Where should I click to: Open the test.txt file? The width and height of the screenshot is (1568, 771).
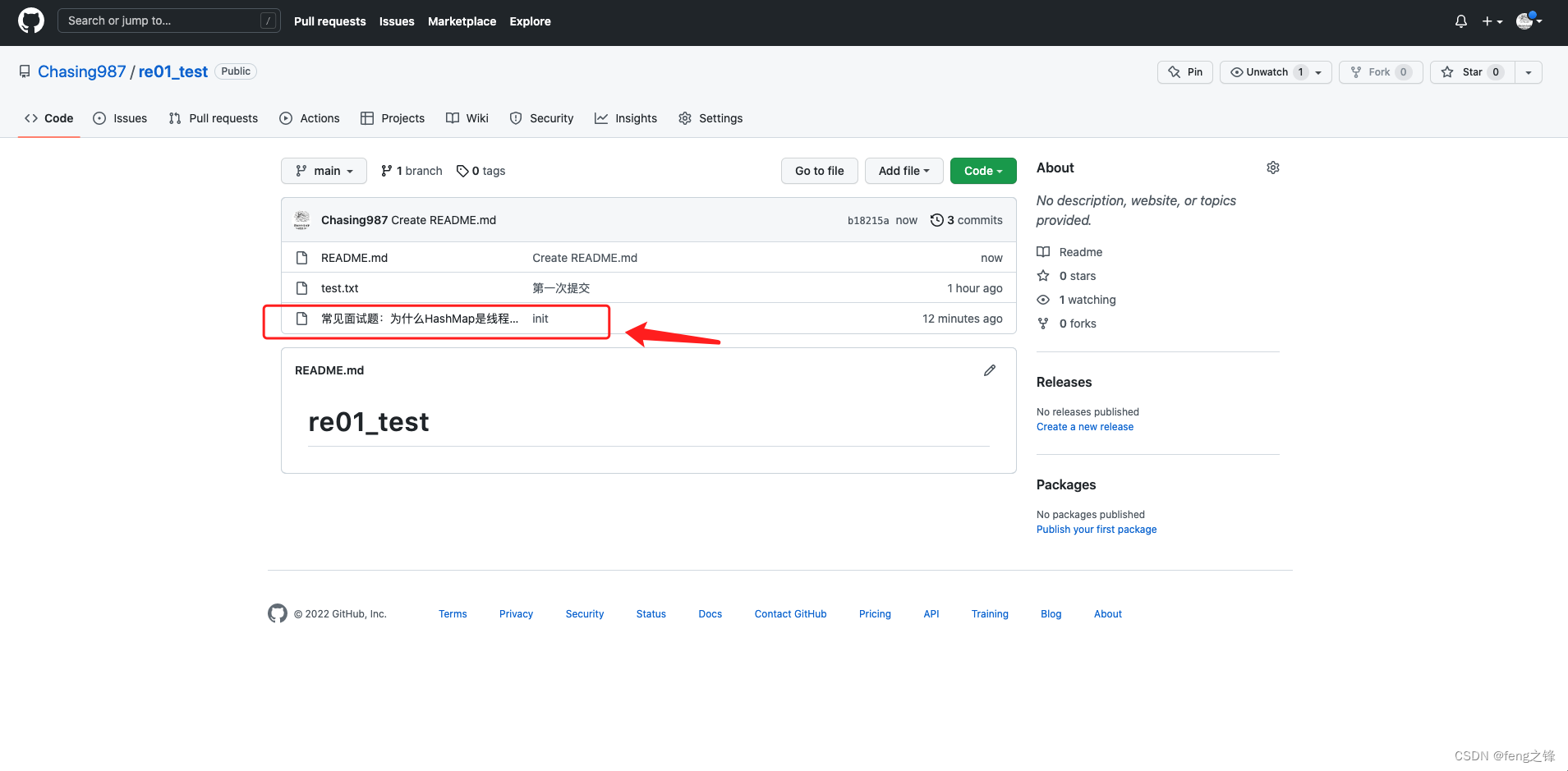coord(340,288)
